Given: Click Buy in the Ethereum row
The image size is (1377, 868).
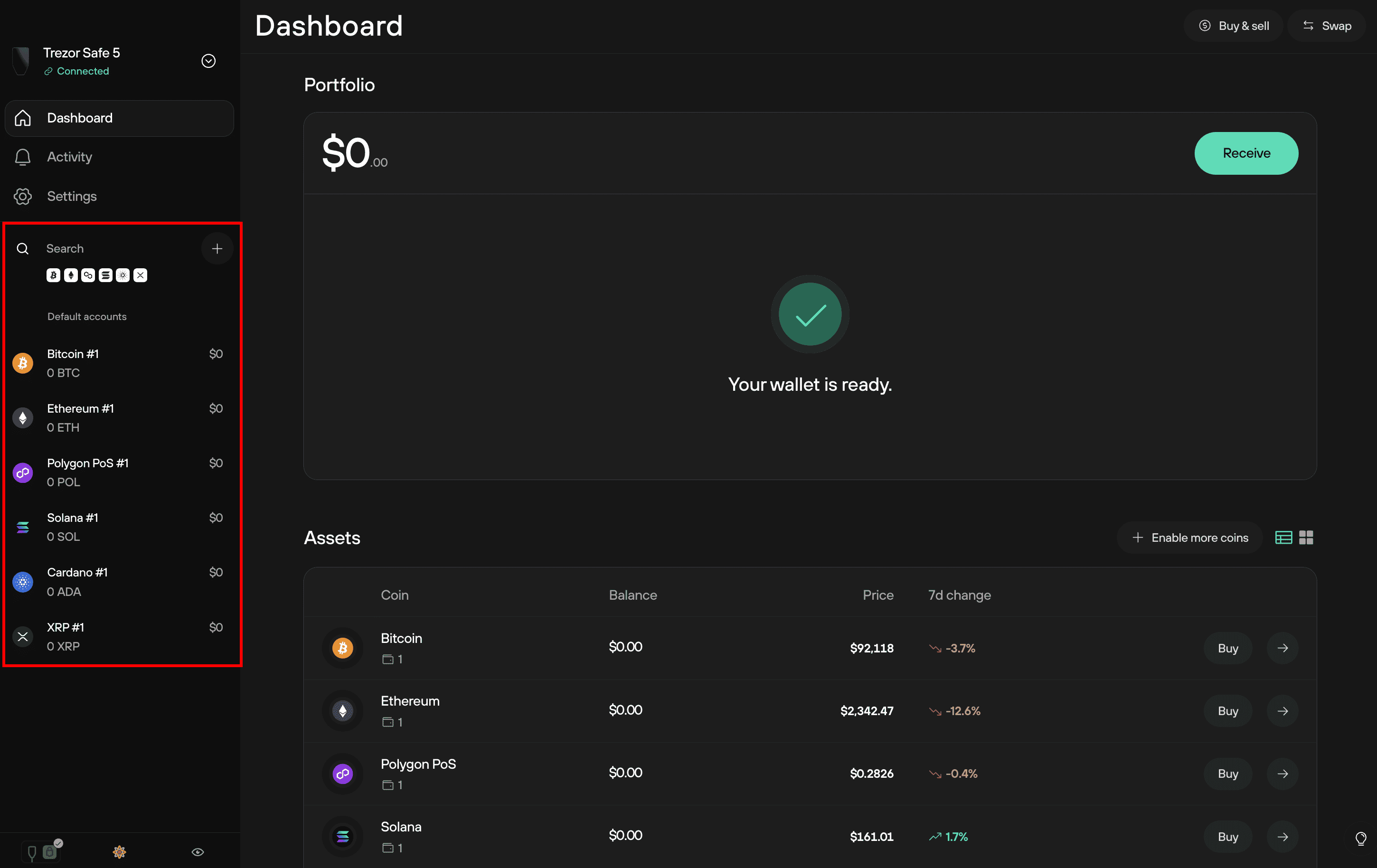Looking at the screenshot, I should (x=1228, y=711).
